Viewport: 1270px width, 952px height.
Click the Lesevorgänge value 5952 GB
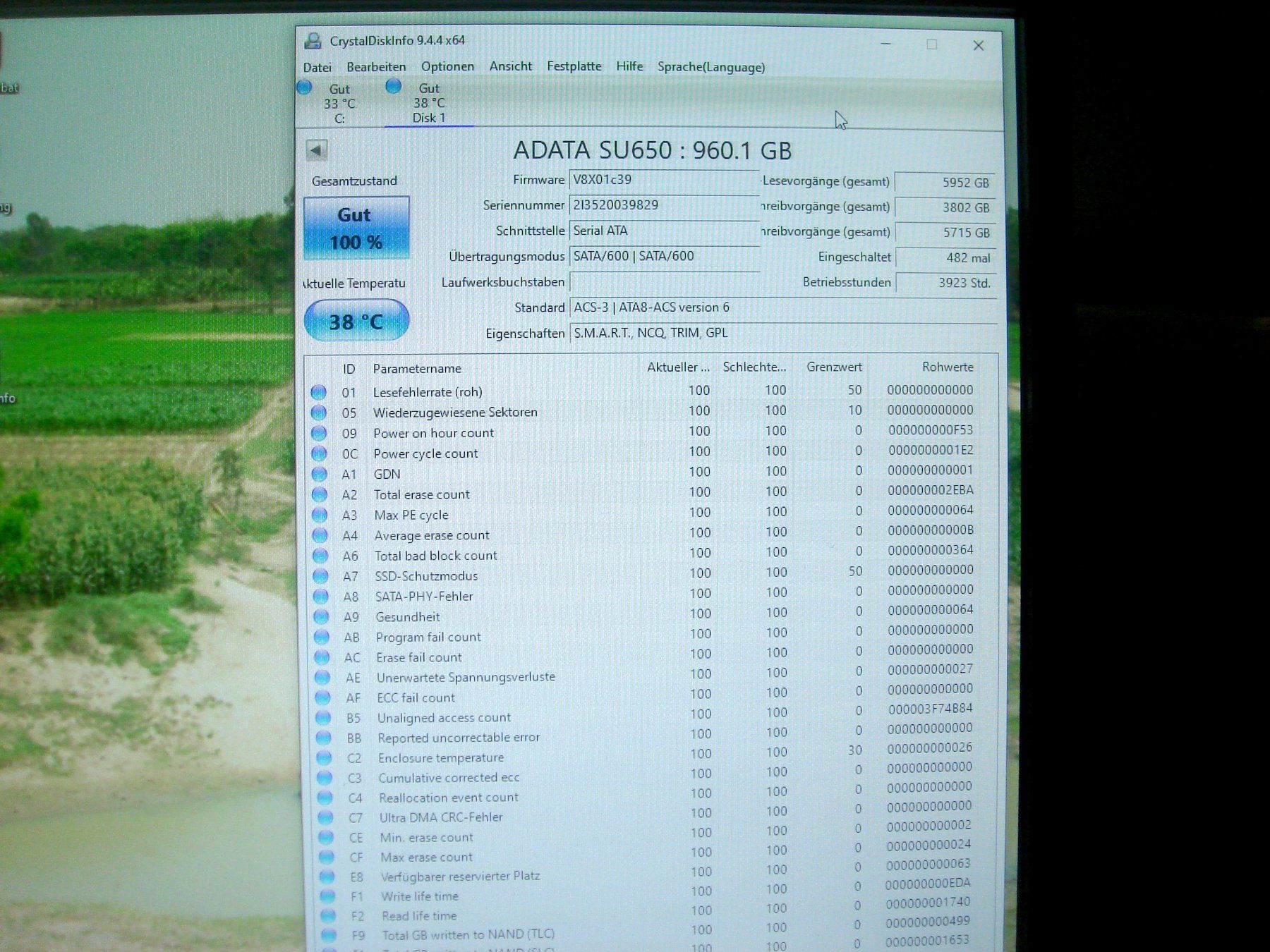click(x=945, y=182)
